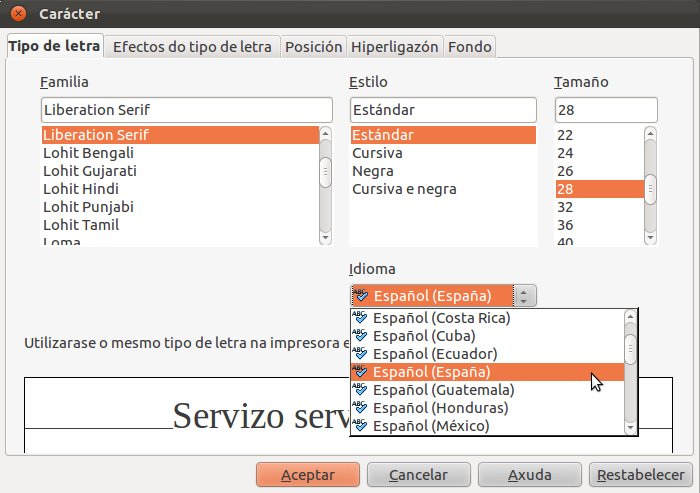Choose Estándar in the style list
Screen dimensions: 700x493
pos(443,135)
